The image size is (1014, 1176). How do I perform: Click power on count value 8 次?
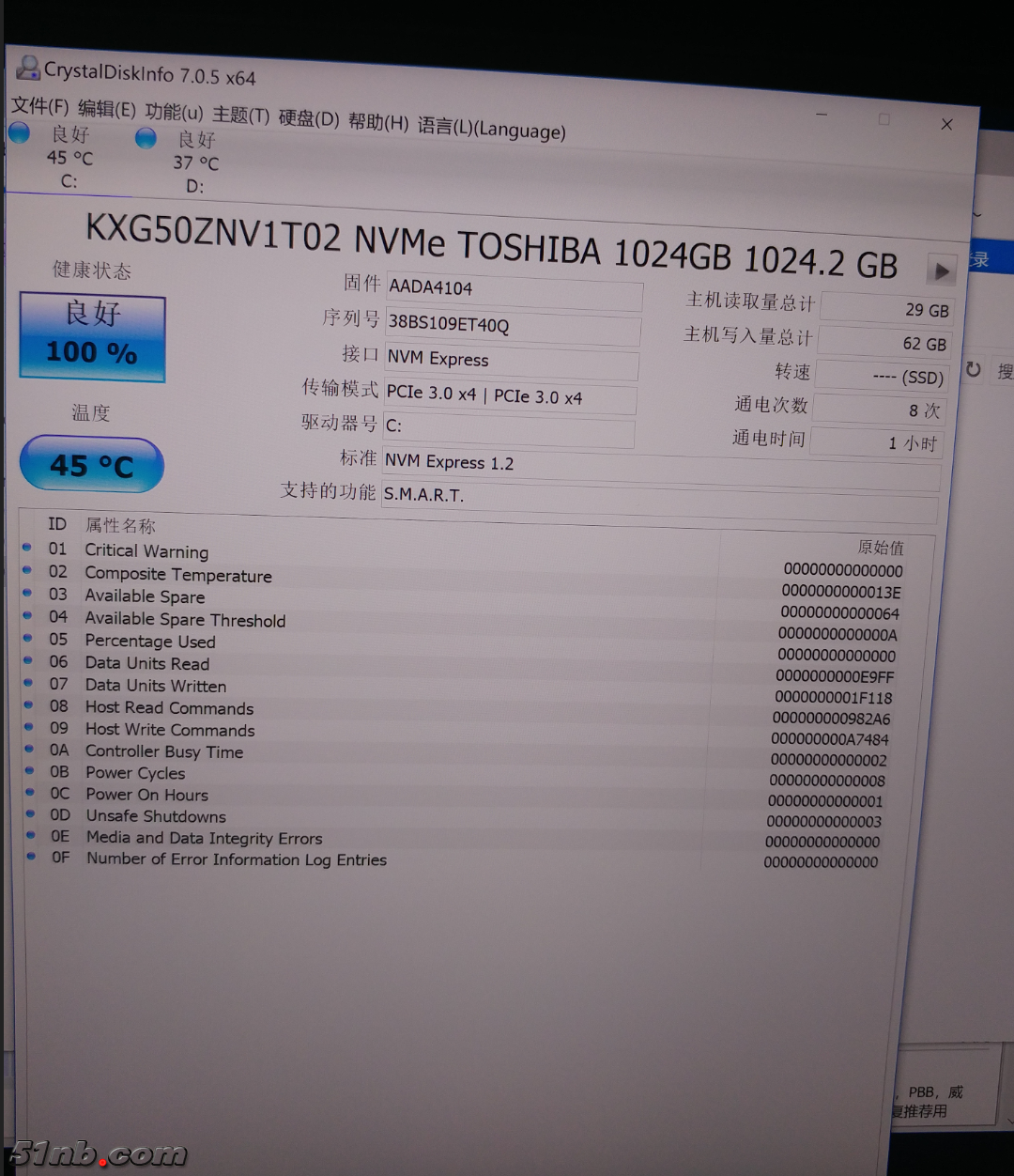[878, 409]
